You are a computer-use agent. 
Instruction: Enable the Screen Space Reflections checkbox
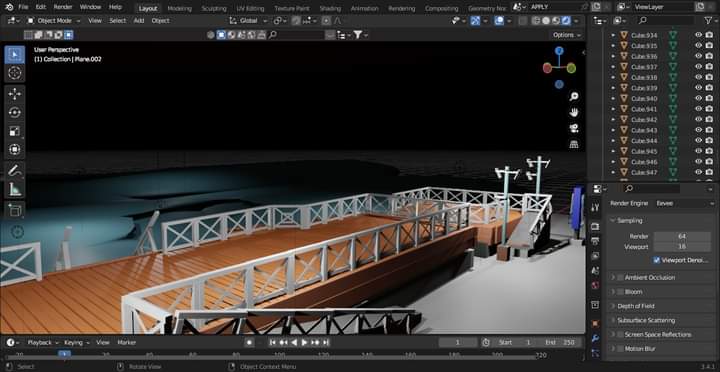620,334
